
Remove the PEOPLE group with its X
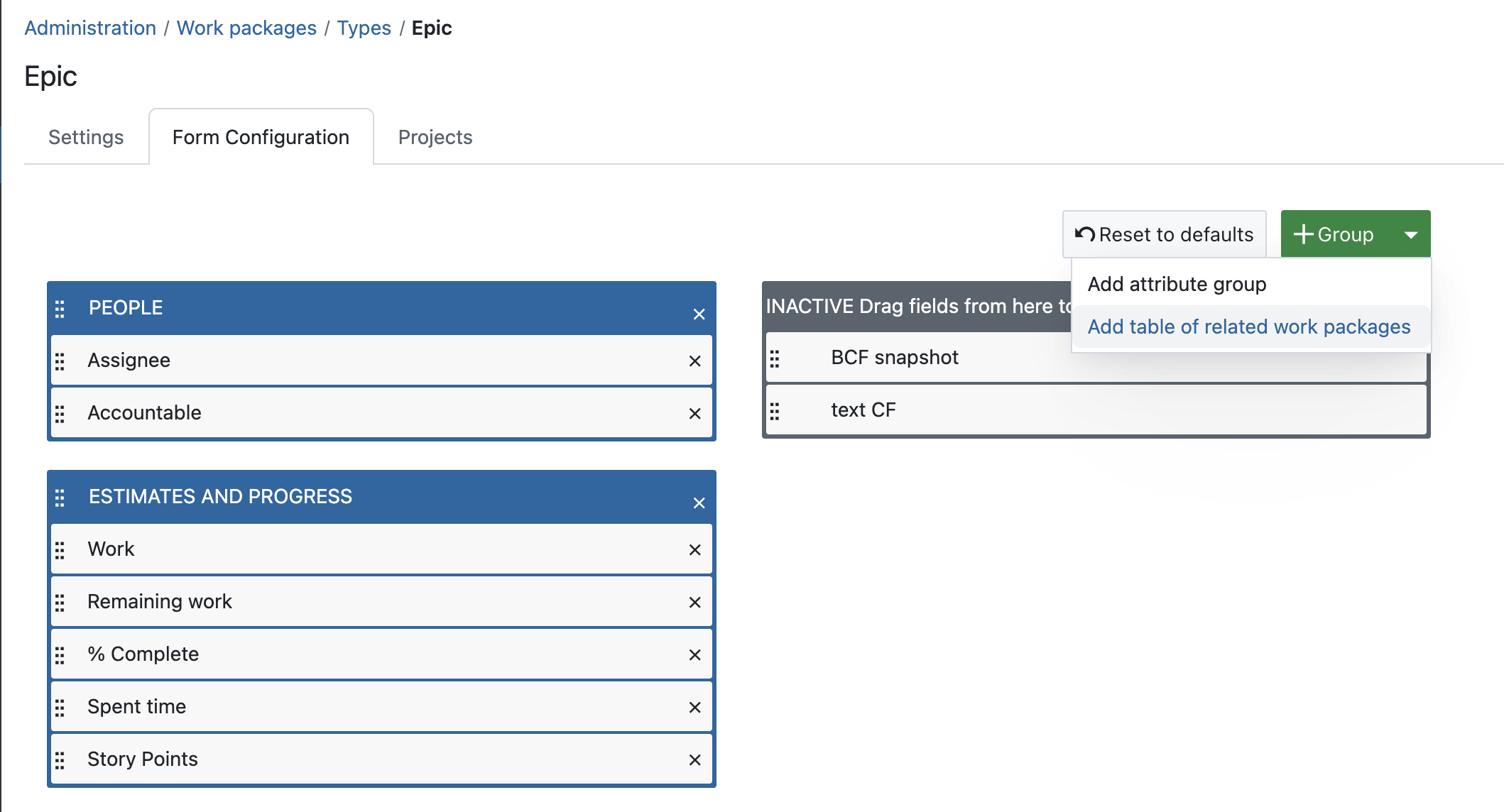[x=699, y=313]
